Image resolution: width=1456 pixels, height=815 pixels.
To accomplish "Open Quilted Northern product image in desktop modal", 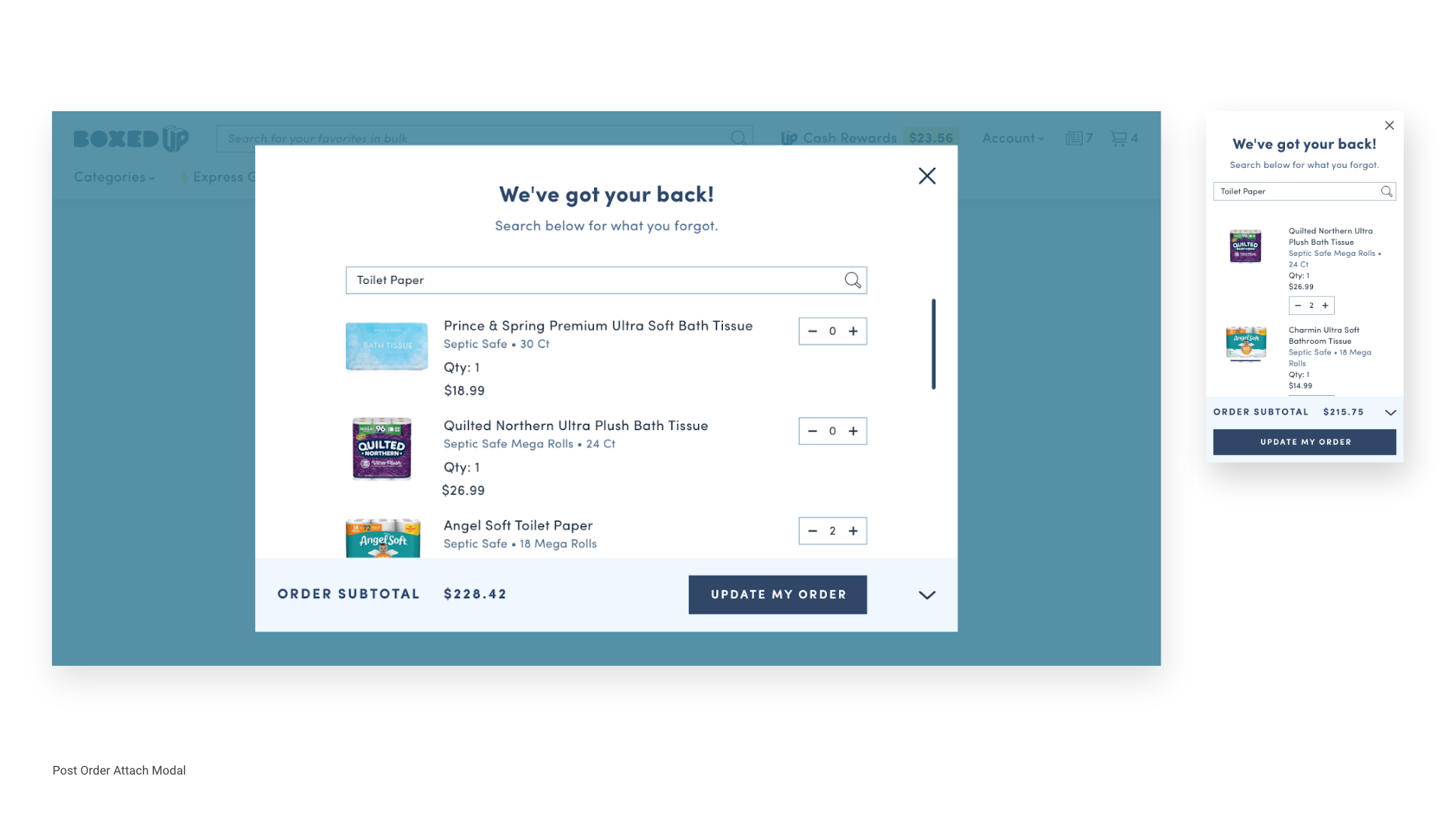I will point(381,448).
